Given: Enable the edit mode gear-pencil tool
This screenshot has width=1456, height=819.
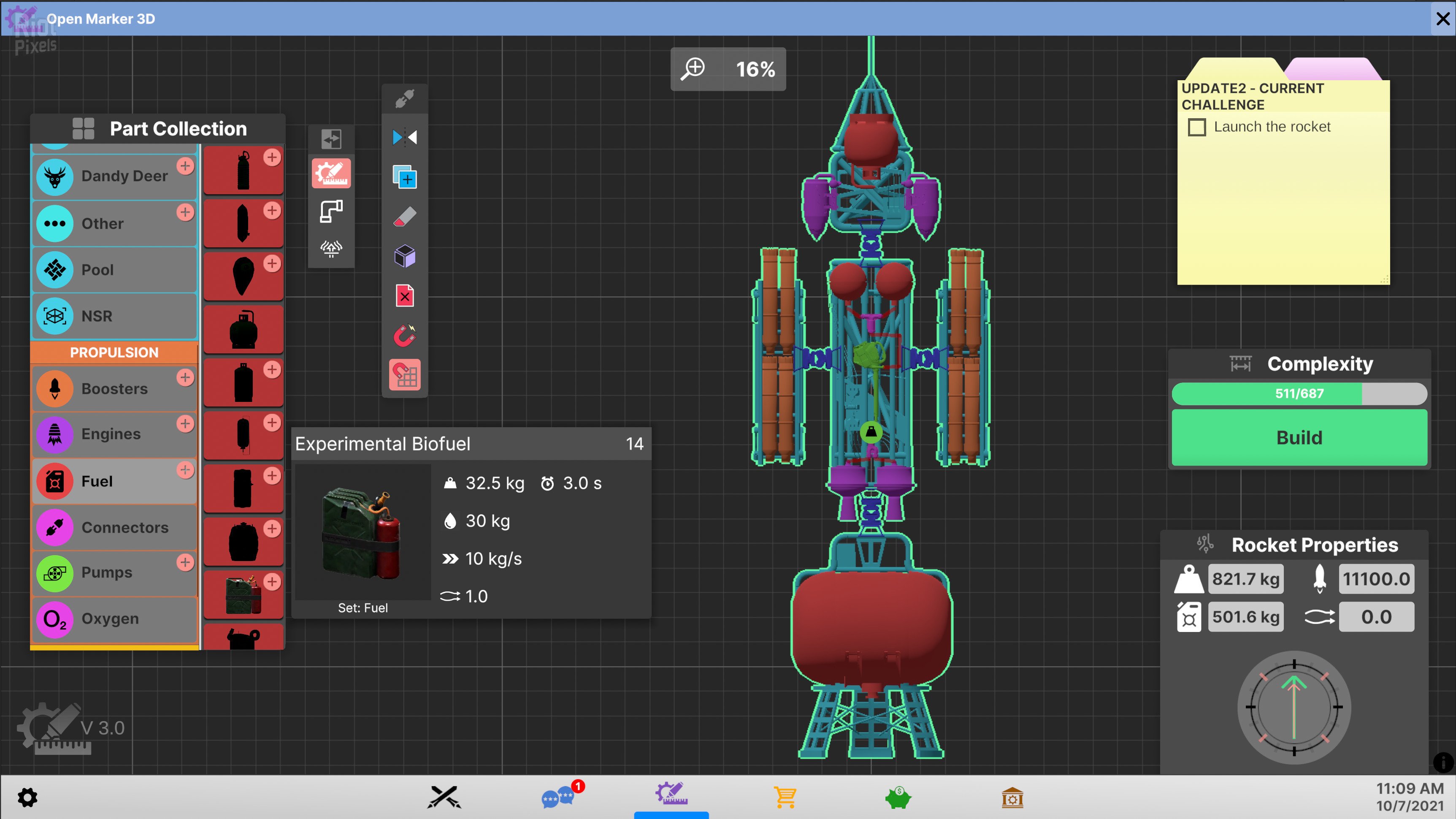Looking at the screenshot, I should pyautogui.click(x=331, y=174).
